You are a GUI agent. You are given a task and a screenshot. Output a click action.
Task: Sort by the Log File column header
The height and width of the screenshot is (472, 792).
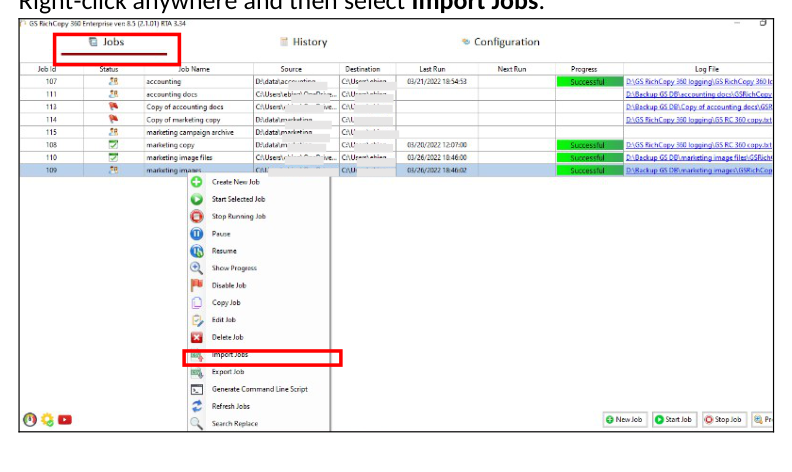pos(707,69)
